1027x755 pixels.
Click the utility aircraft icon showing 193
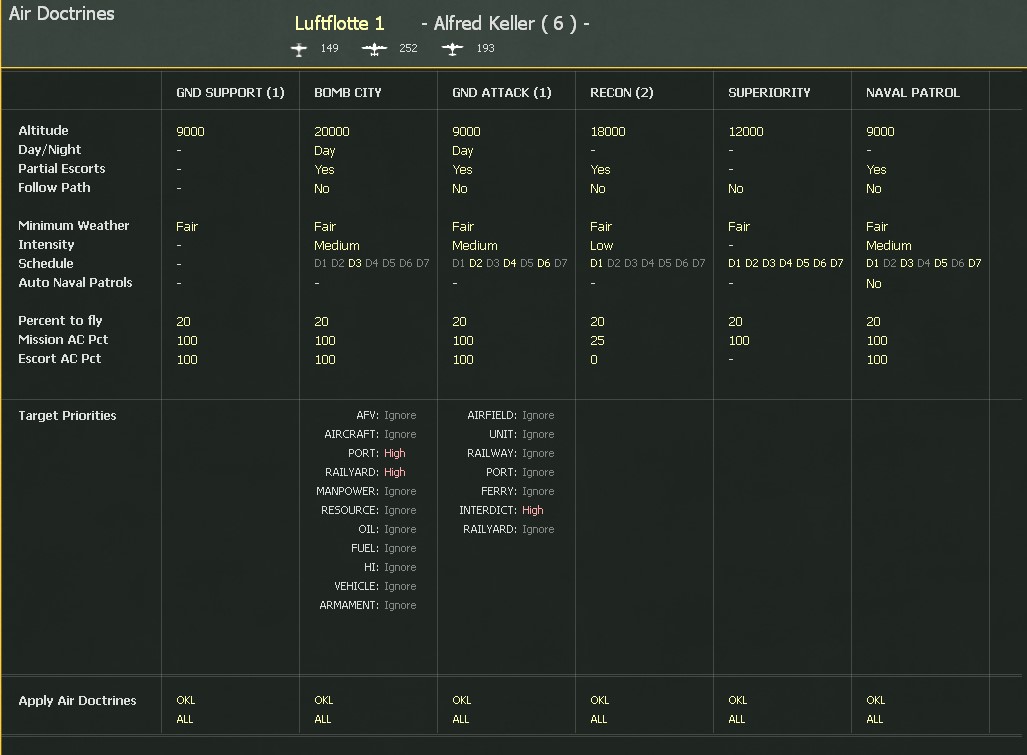452,49
